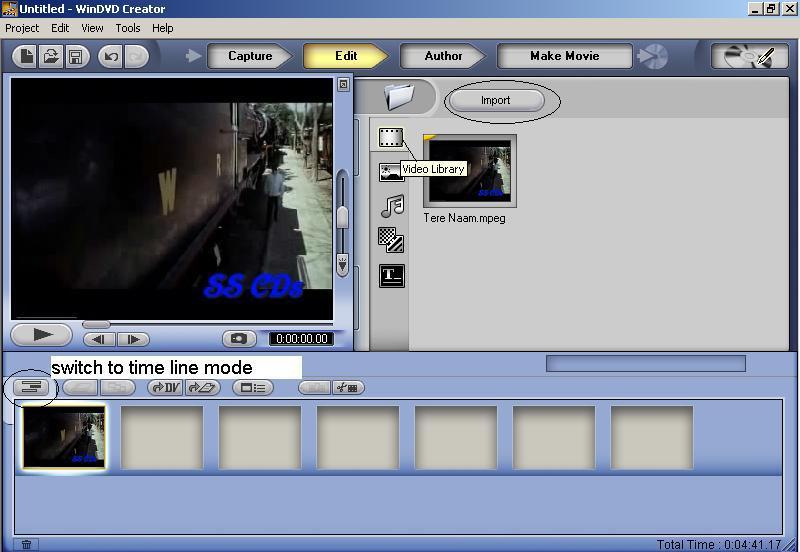Open the Edit menu in menu bar
The image size is (800, 552).
(x=60, y=28)
